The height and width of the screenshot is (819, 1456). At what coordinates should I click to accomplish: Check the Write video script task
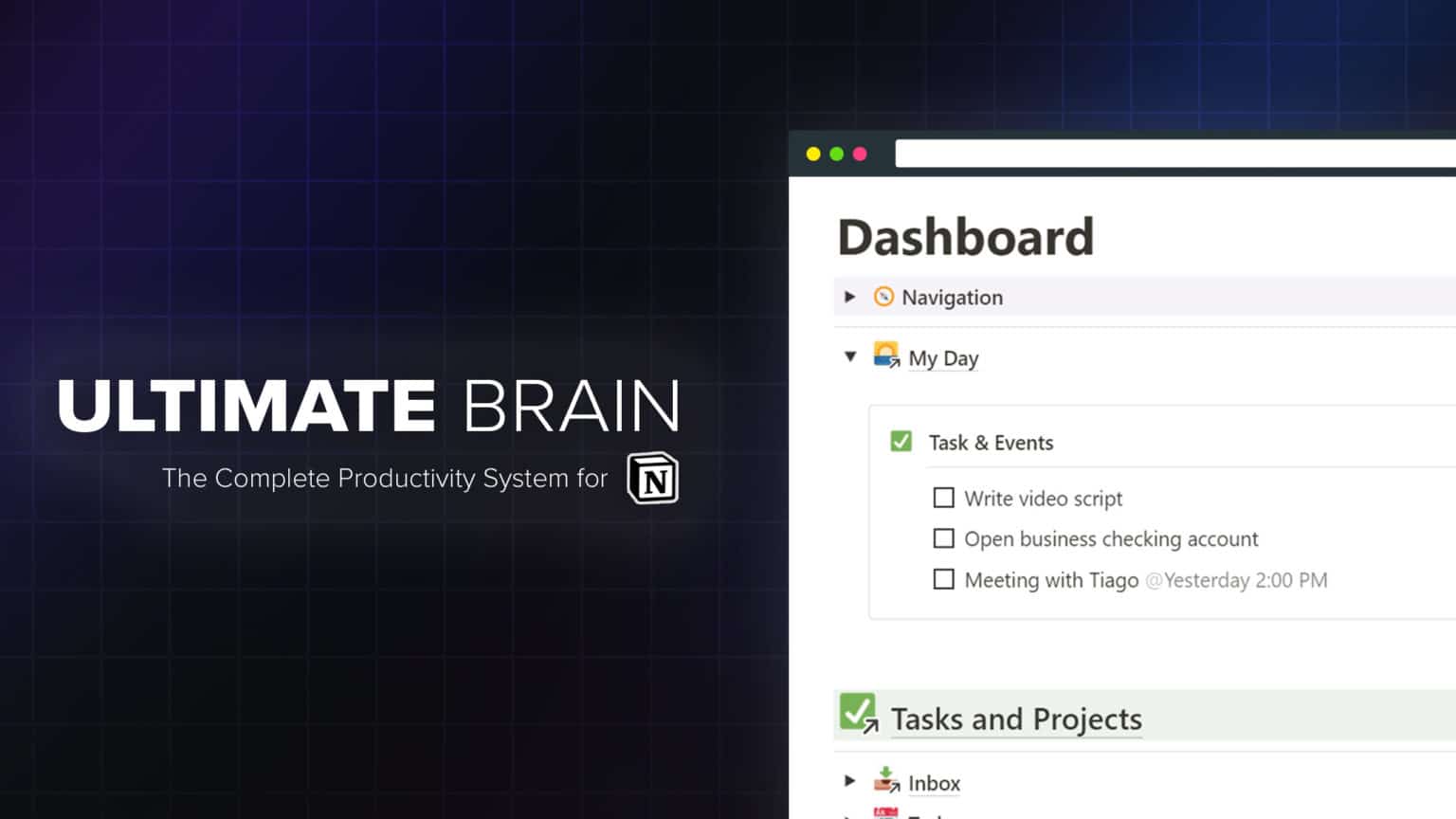pyautogui.click(x=943, y=498)
